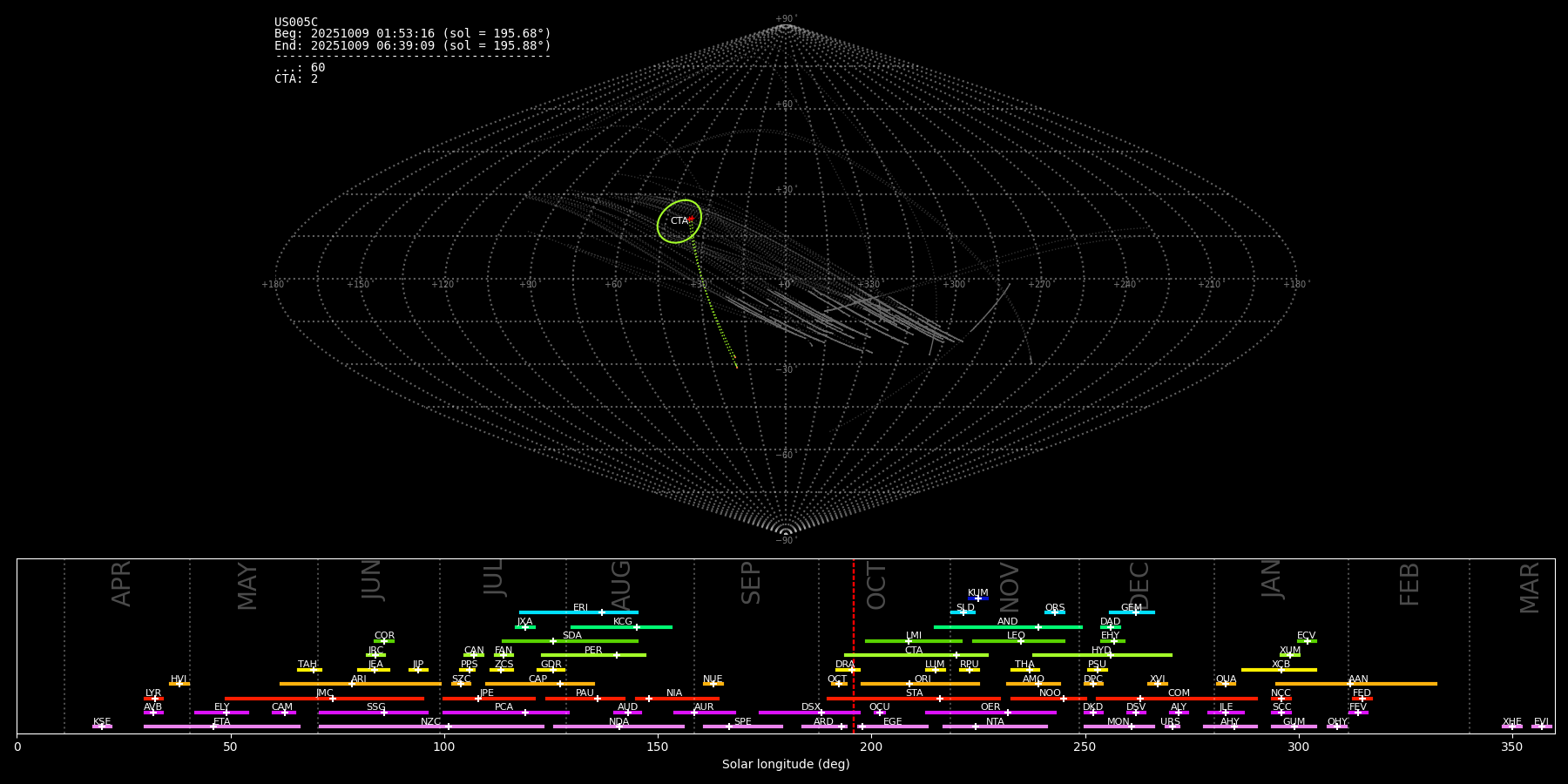Click the green AND shower activity bar
This screenshot has width=1568, height=784.
tap(1008, 626)
